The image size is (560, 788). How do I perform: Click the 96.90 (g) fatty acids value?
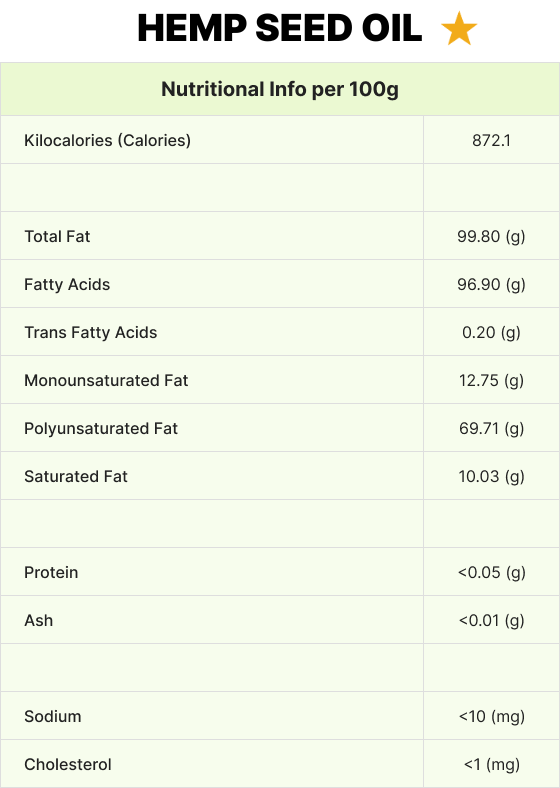pyautogui.click(x=491, y=285)
